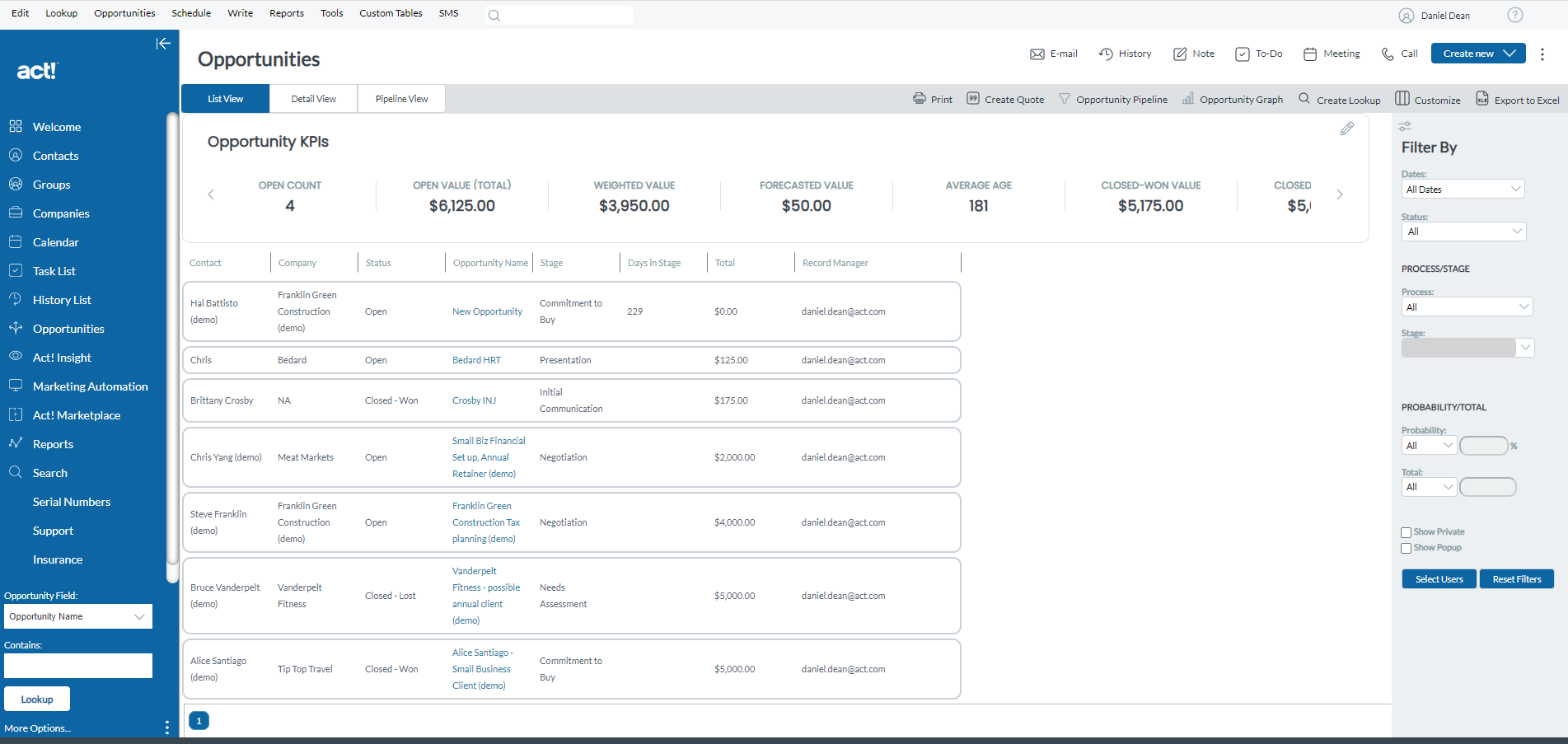This screenshot has width=1568, height=744.
Task: Open Calendar in the sidebar
Action: click(x=55, y=242)
